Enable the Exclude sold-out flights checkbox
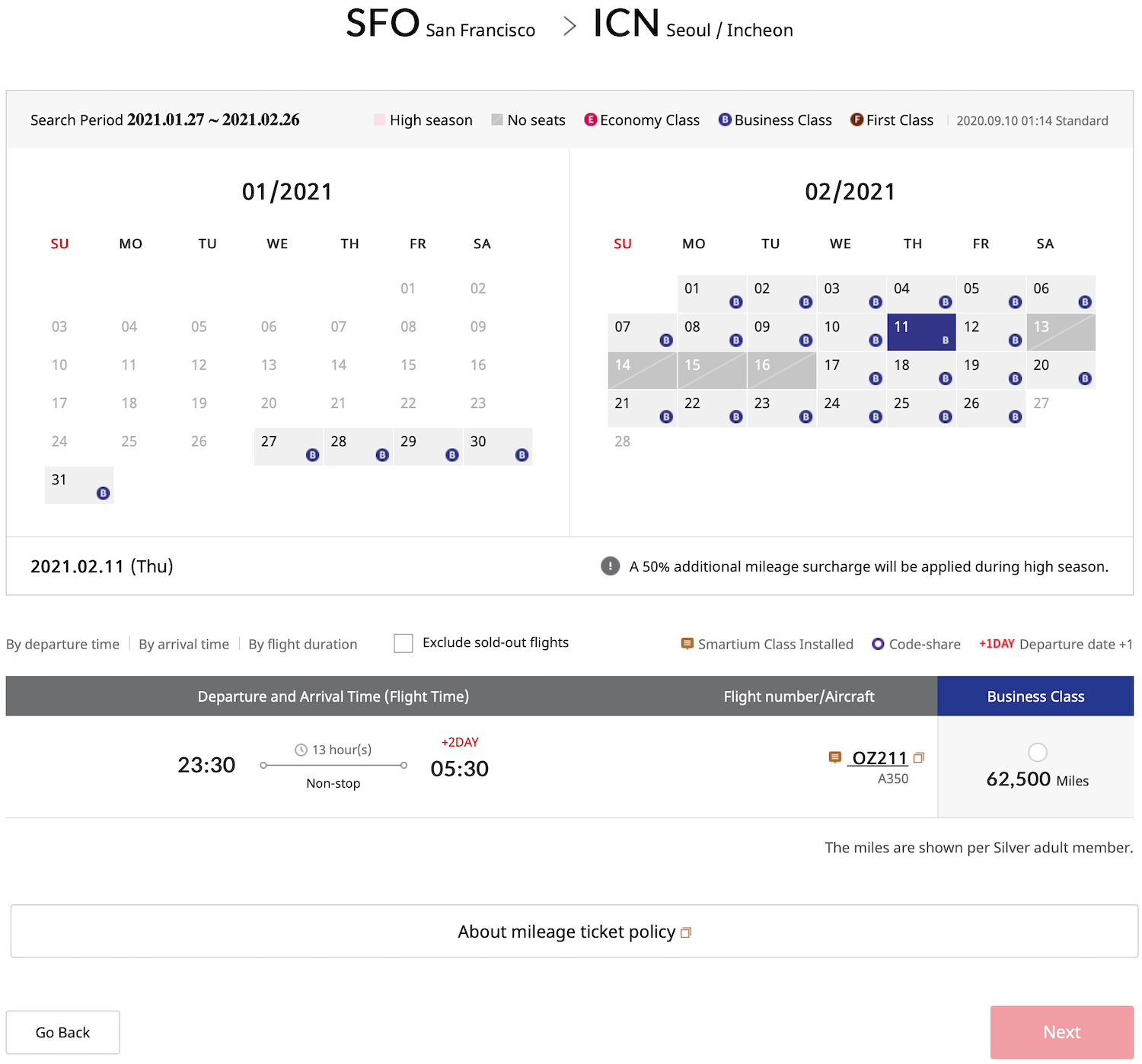1142x1064 pixels. 403,643
